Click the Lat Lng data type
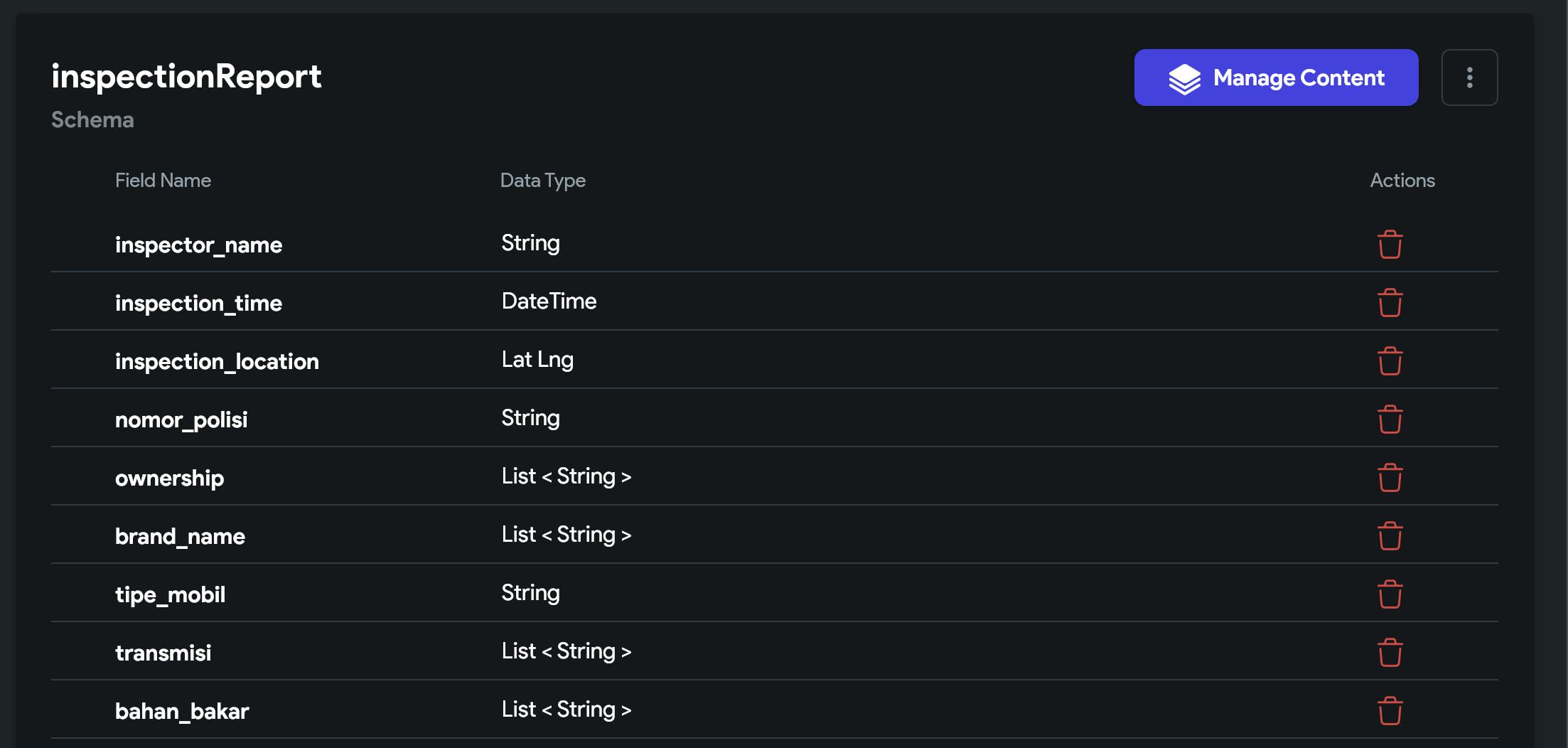The height and width of the screenshot is (748, 1568). [x=537, y=360]
